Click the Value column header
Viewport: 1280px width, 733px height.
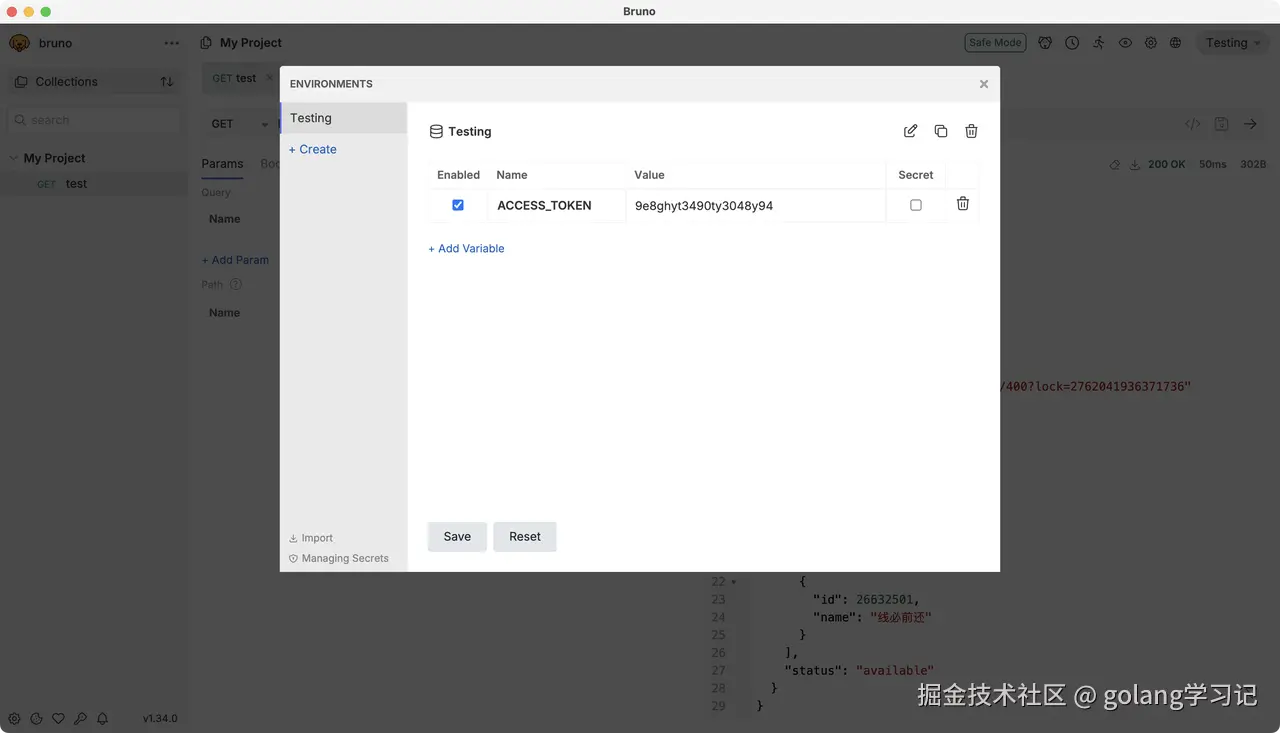point(649,175)
